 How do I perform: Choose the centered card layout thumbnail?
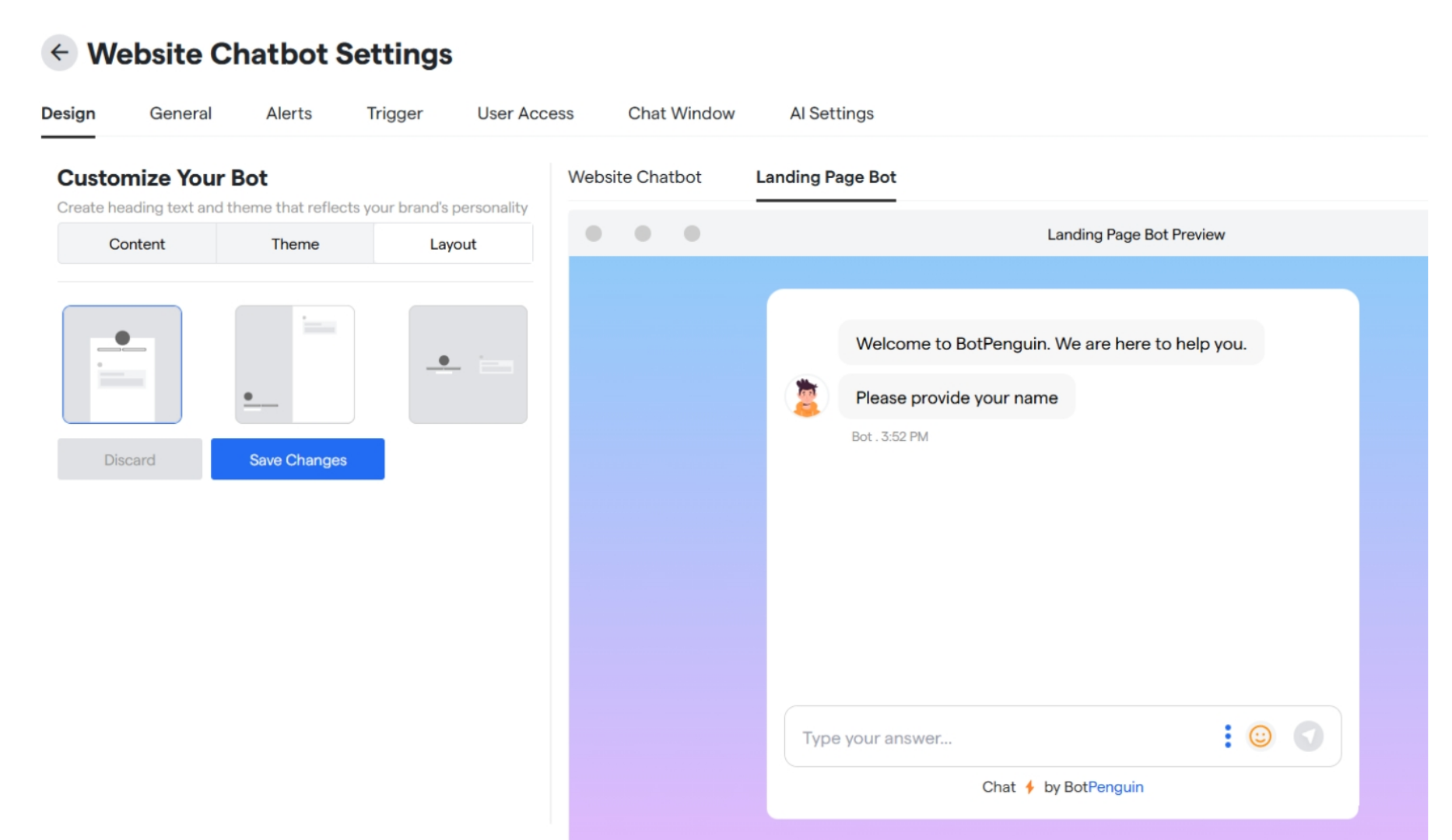[122, 364]
